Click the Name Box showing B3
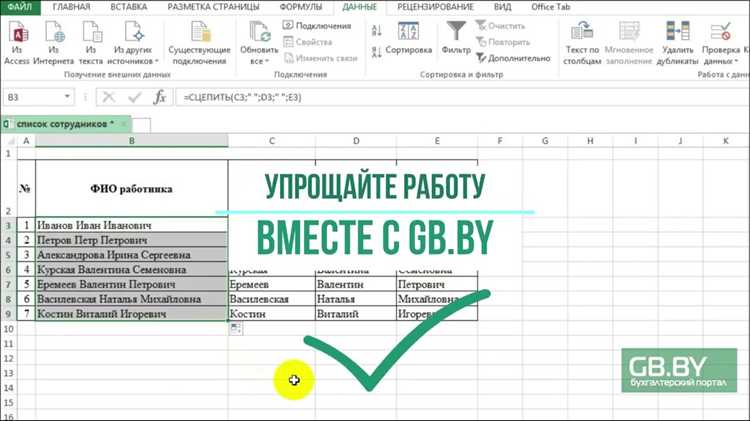This screenshot has width=750, height=421. pos(33,97)
